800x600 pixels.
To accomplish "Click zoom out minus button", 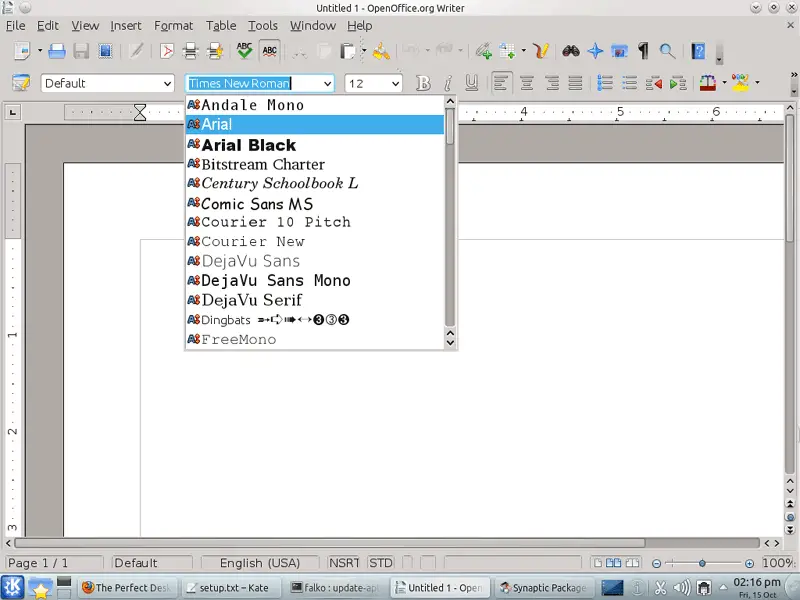I will 657,563.
